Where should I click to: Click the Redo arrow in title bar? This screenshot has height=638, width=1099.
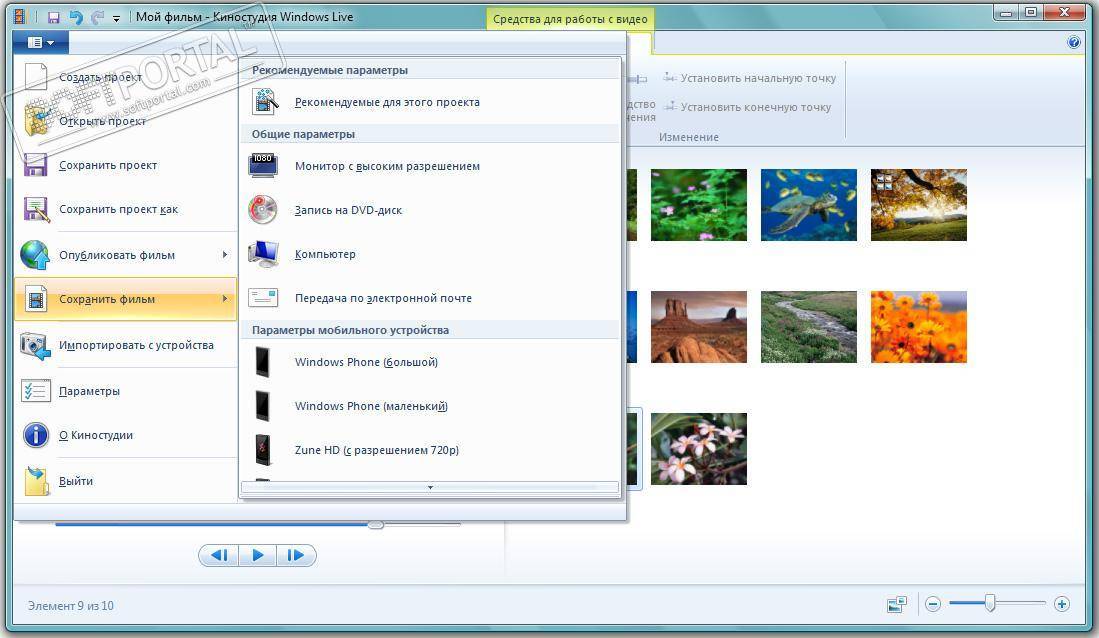pos(98,18)
